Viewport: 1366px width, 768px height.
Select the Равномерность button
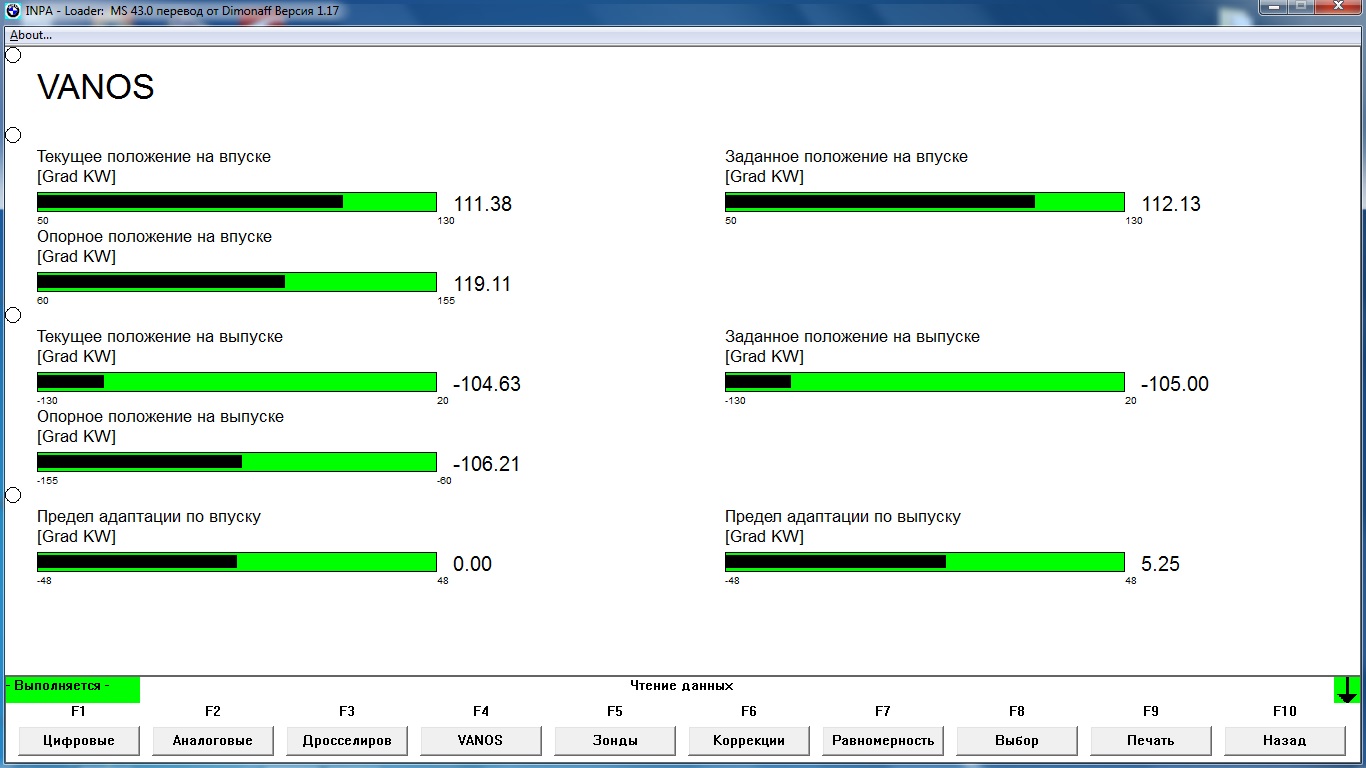pyautogui.click(x=883, y=741)
